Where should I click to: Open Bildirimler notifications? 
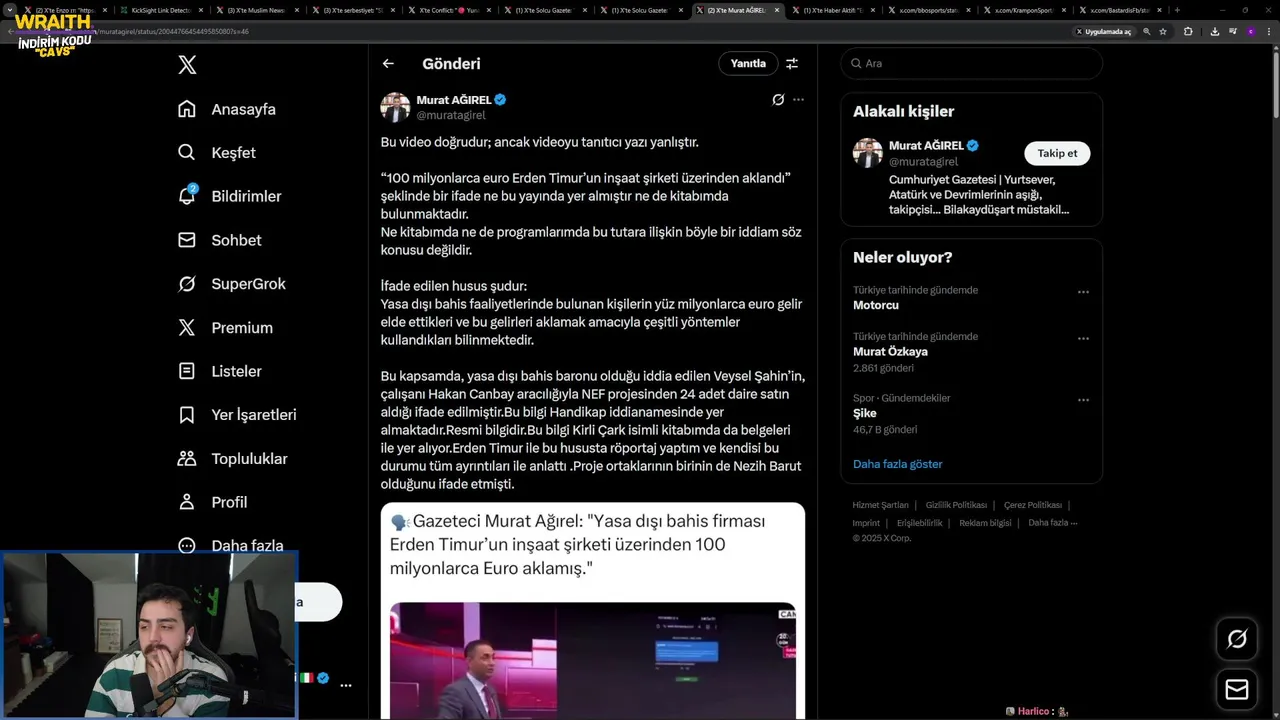pos(229,196)
